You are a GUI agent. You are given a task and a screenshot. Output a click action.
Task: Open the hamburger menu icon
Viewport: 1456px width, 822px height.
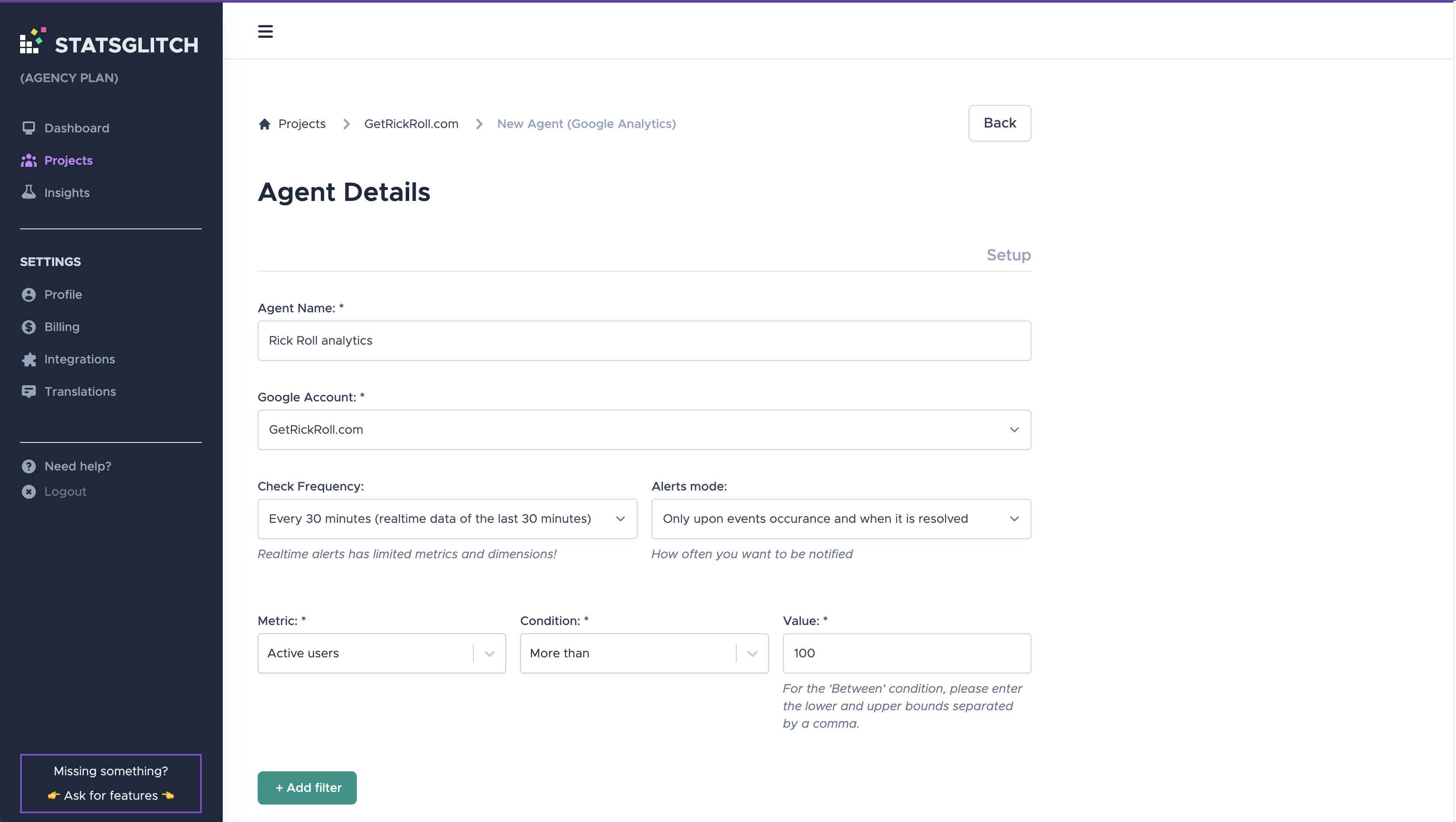(265, 31)
